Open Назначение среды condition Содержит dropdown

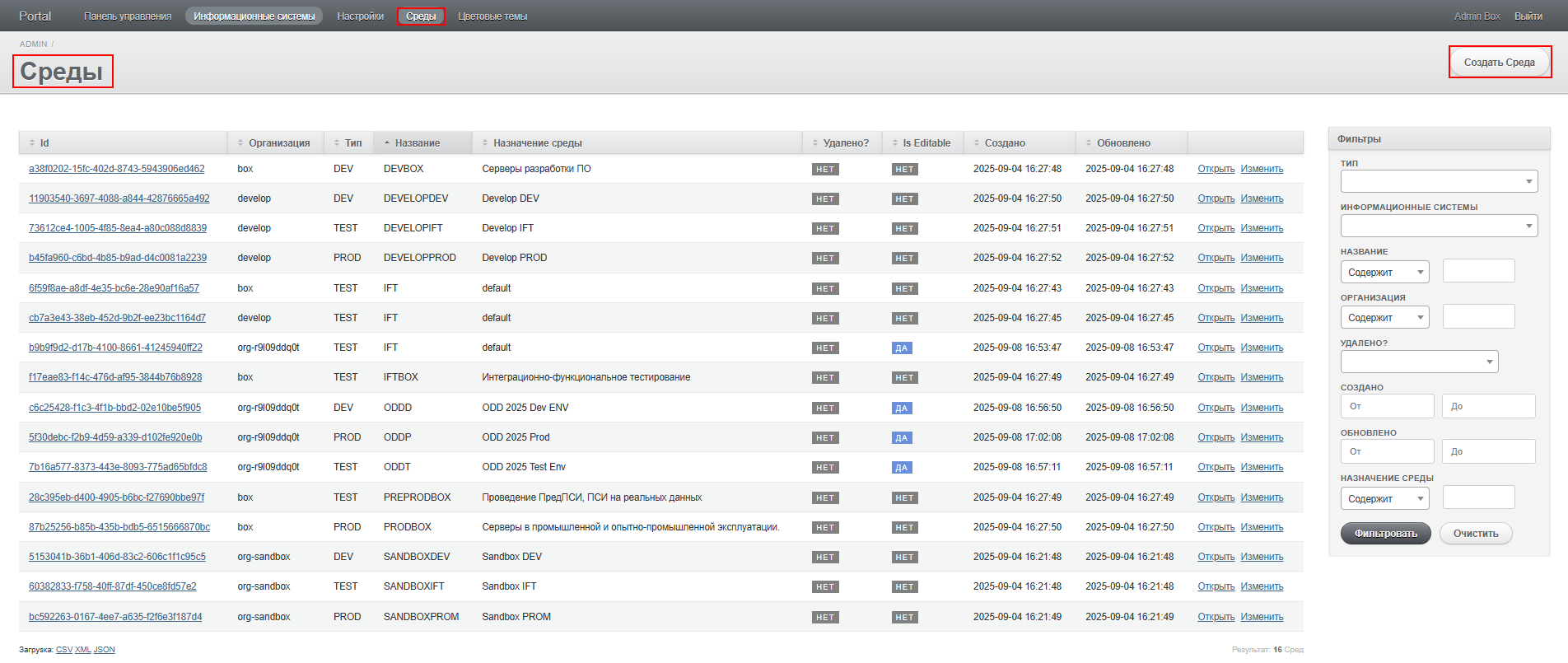pos(1385,498)
